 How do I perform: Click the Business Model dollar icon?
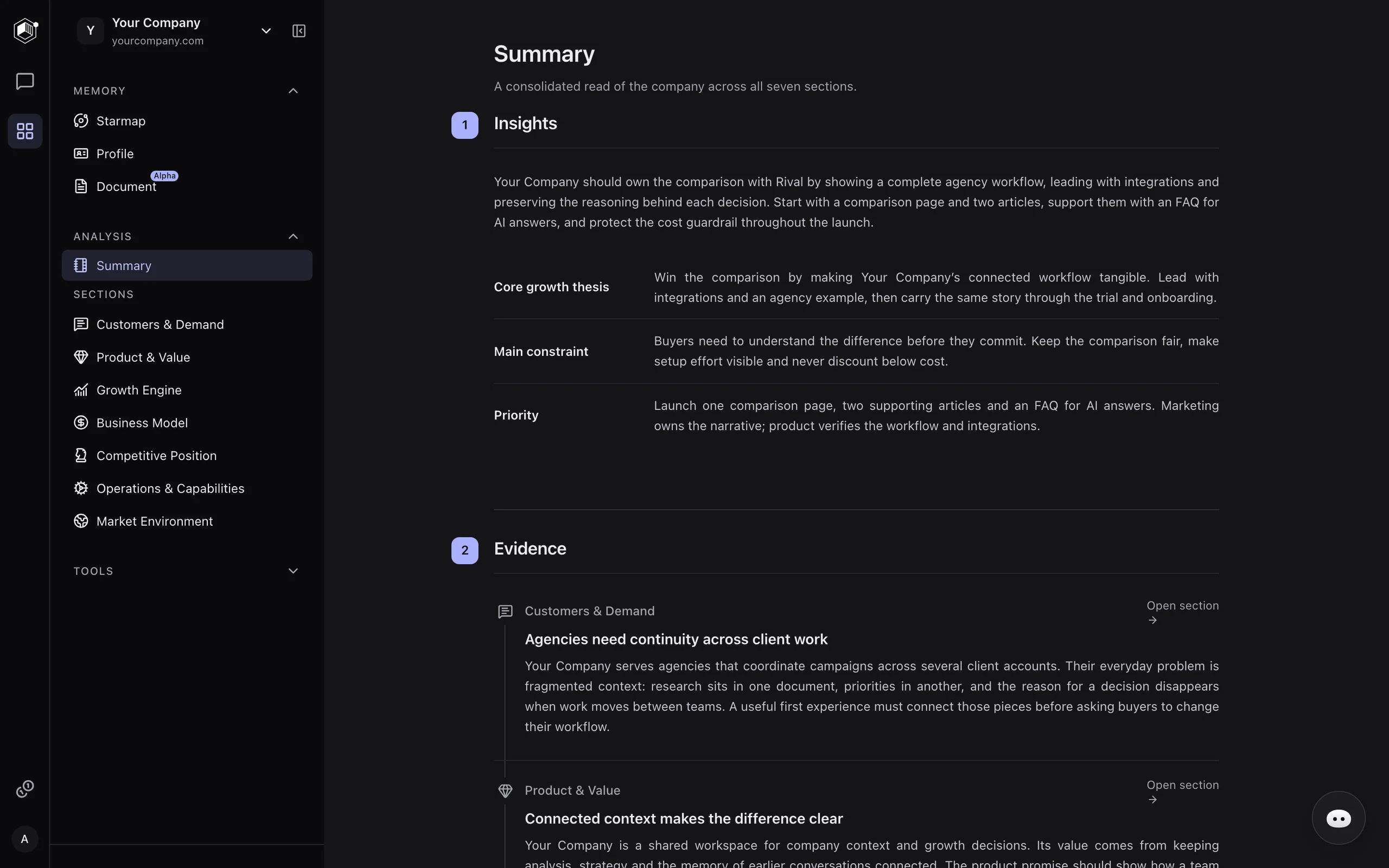click(81, 423)
